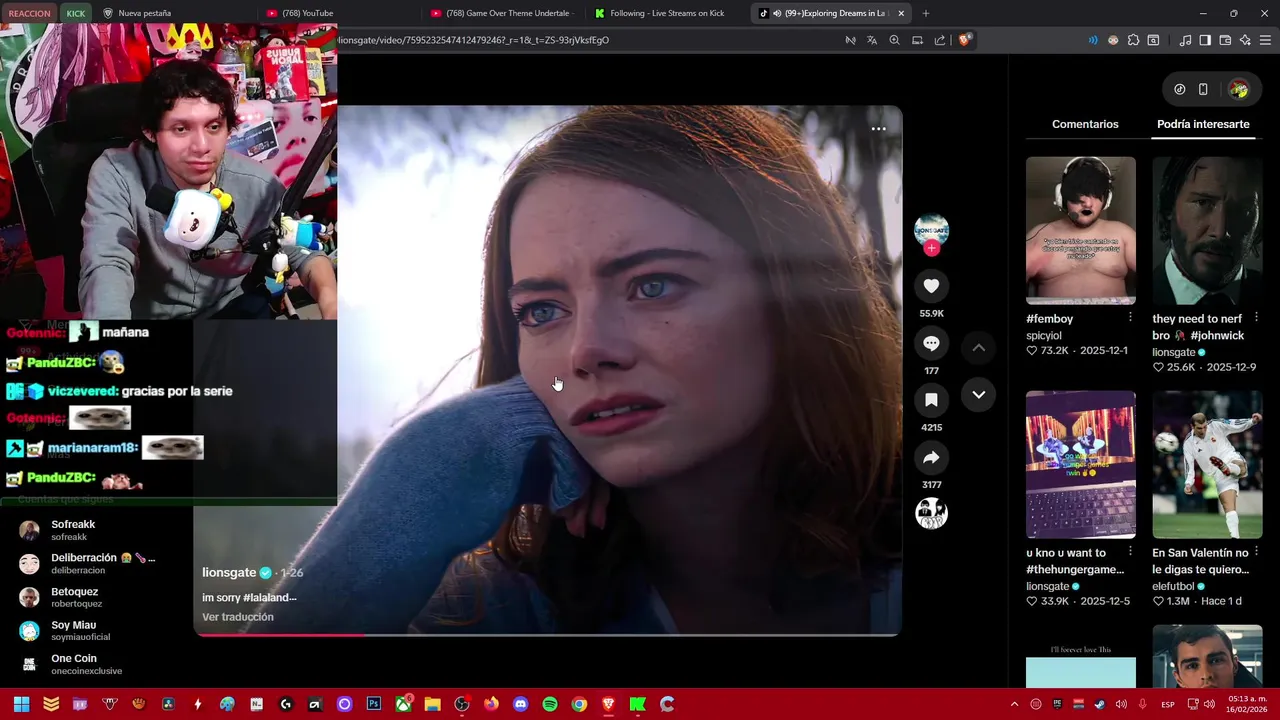Click Ver traducción under the caption

pyautogui.click(x=238, y=617)
